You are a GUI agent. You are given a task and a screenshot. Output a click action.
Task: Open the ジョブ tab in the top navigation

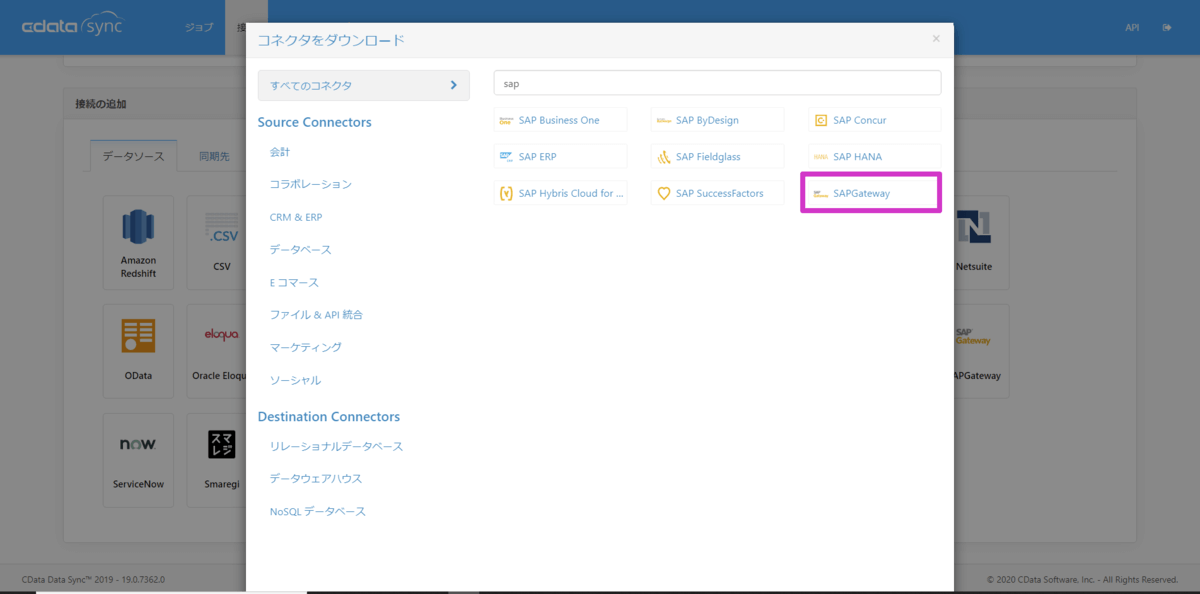click(x=199, y=28)
